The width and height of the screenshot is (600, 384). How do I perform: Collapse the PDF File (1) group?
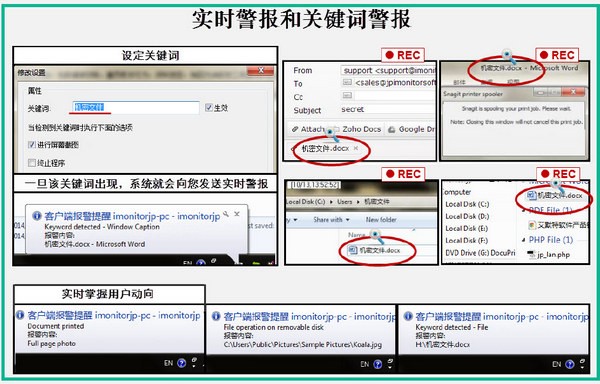tap(523, 210)
